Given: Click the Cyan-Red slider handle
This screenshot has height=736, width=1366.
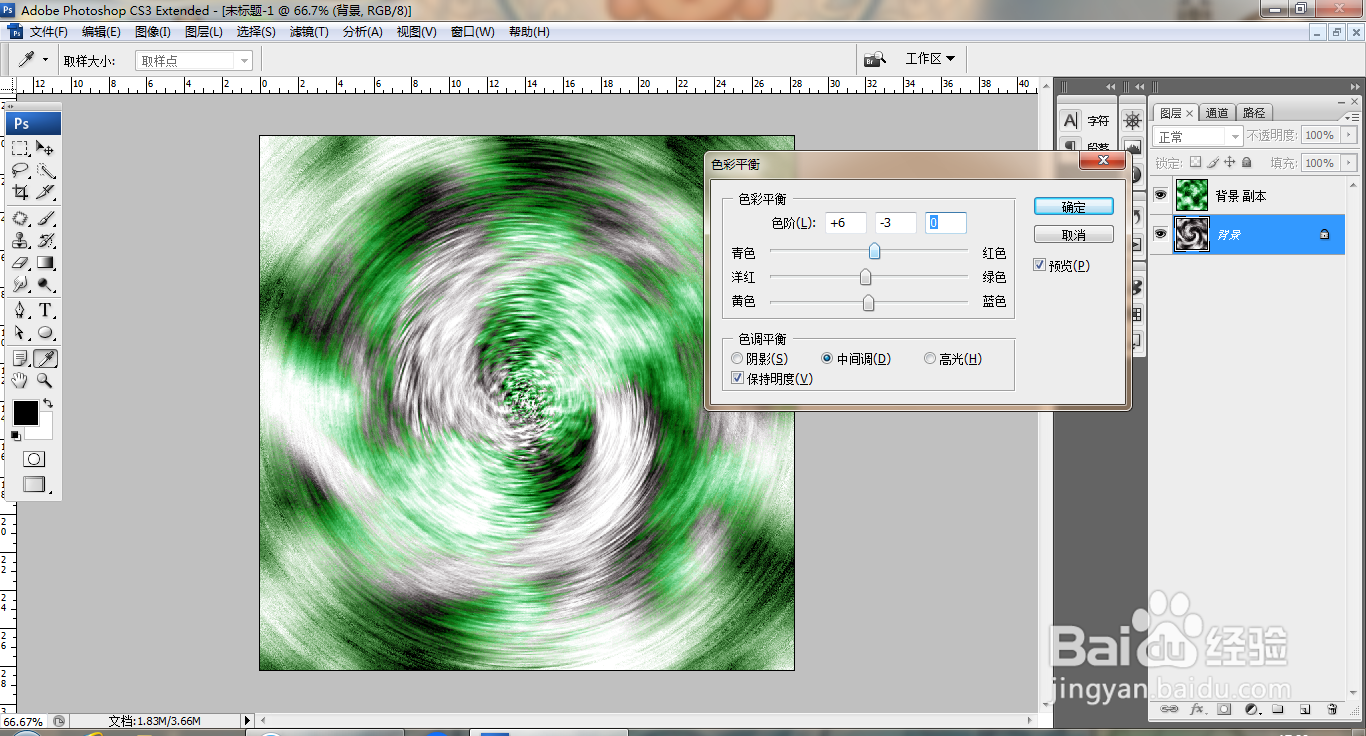Looking at the screenshot, I should coord(875,251).
